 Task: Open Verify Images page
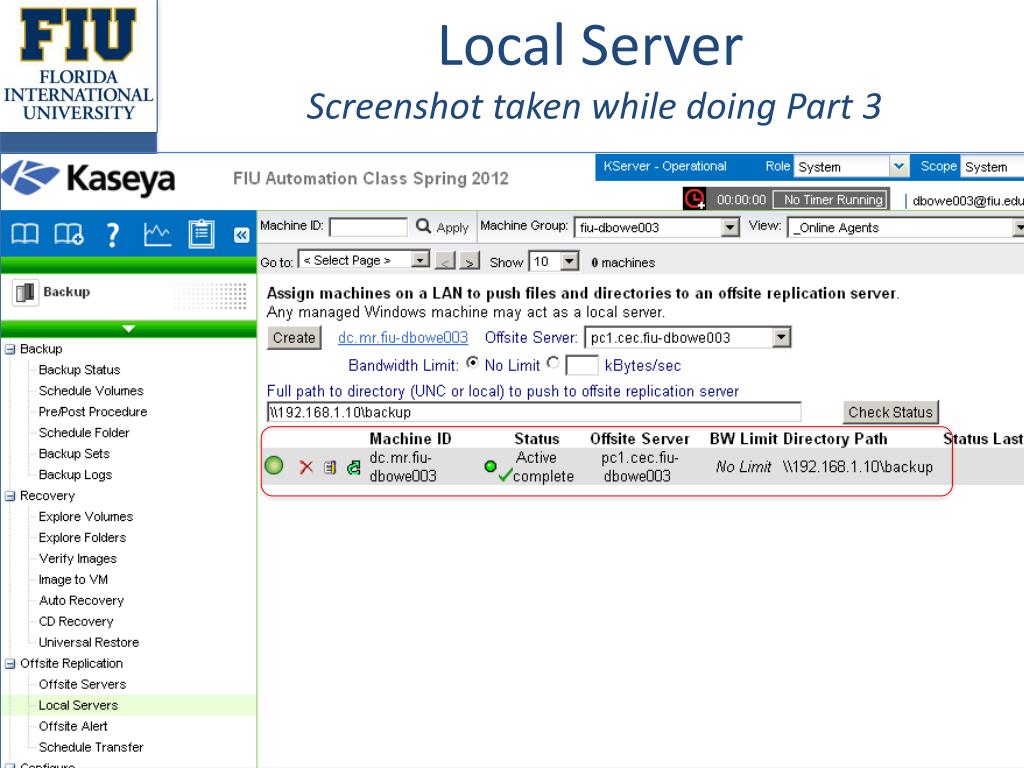[78, 558]
